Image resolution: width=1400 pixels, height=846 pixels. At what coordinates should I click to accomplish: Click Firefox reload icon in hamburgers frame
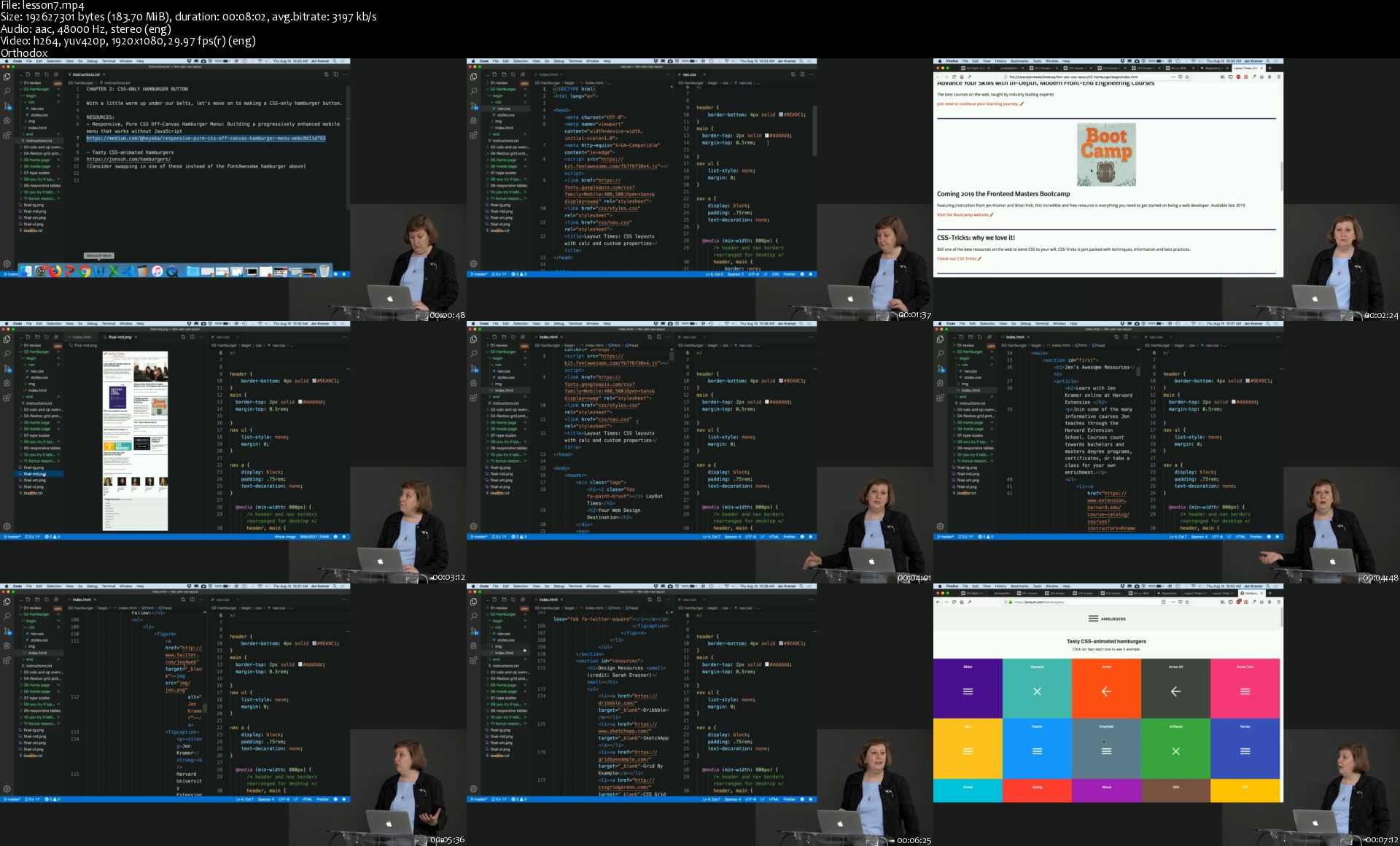(954, 602)
